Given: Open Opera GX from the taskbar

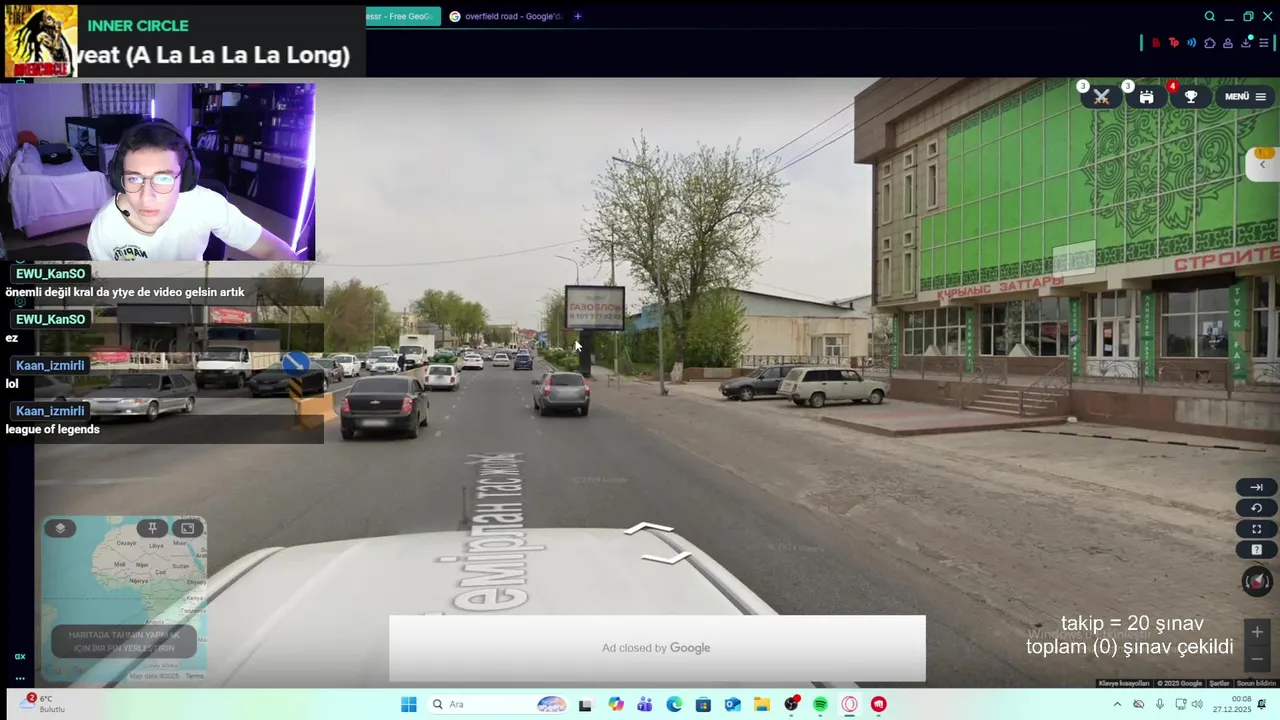Looking at the screenshot, I should click(850, 705).
